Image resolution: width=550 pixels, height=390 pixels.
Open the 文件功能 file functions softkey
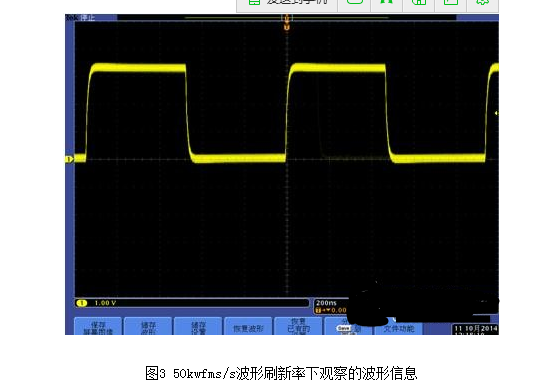tap(398, 329)
